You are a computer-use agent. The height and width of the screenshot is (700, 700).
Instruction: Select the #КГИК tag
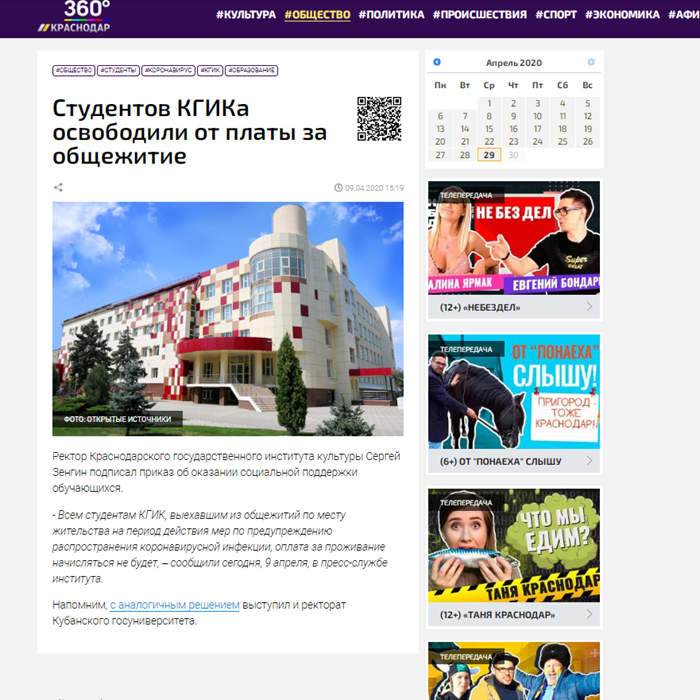[x=210, y=71]
